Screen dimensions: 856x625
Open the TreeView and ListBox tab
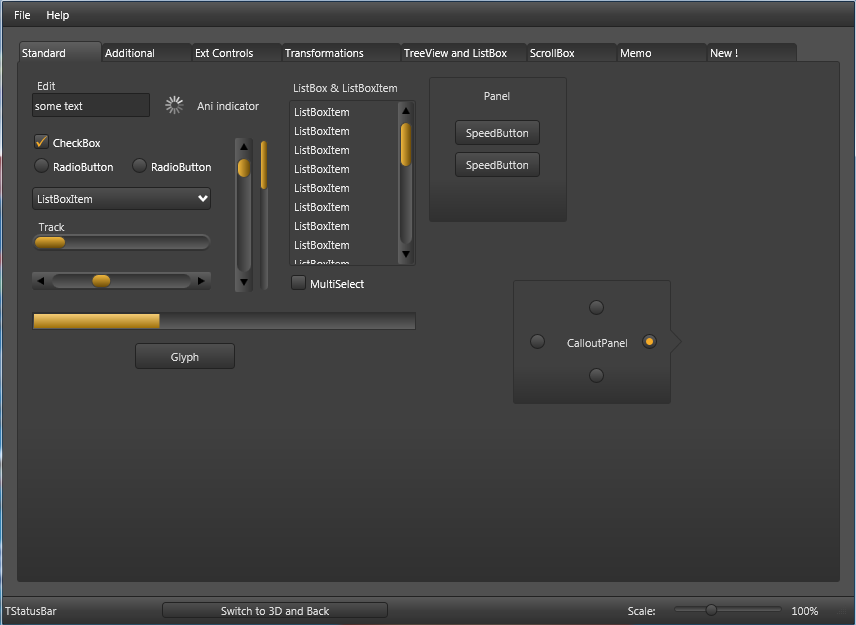point(455,53)
